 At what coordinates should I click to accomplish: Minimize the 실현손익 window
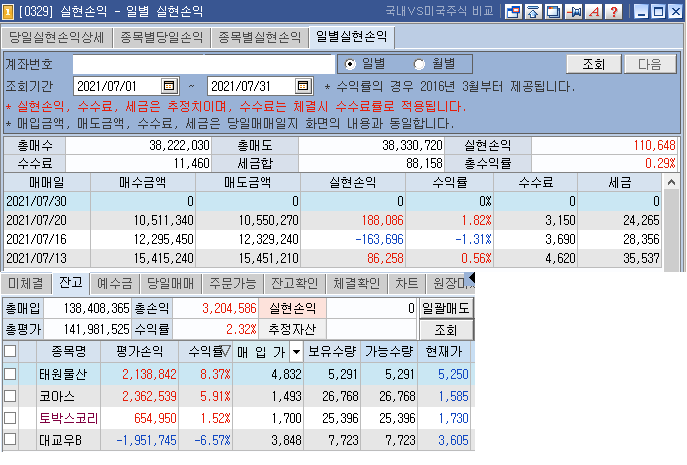tap(641, 11)
